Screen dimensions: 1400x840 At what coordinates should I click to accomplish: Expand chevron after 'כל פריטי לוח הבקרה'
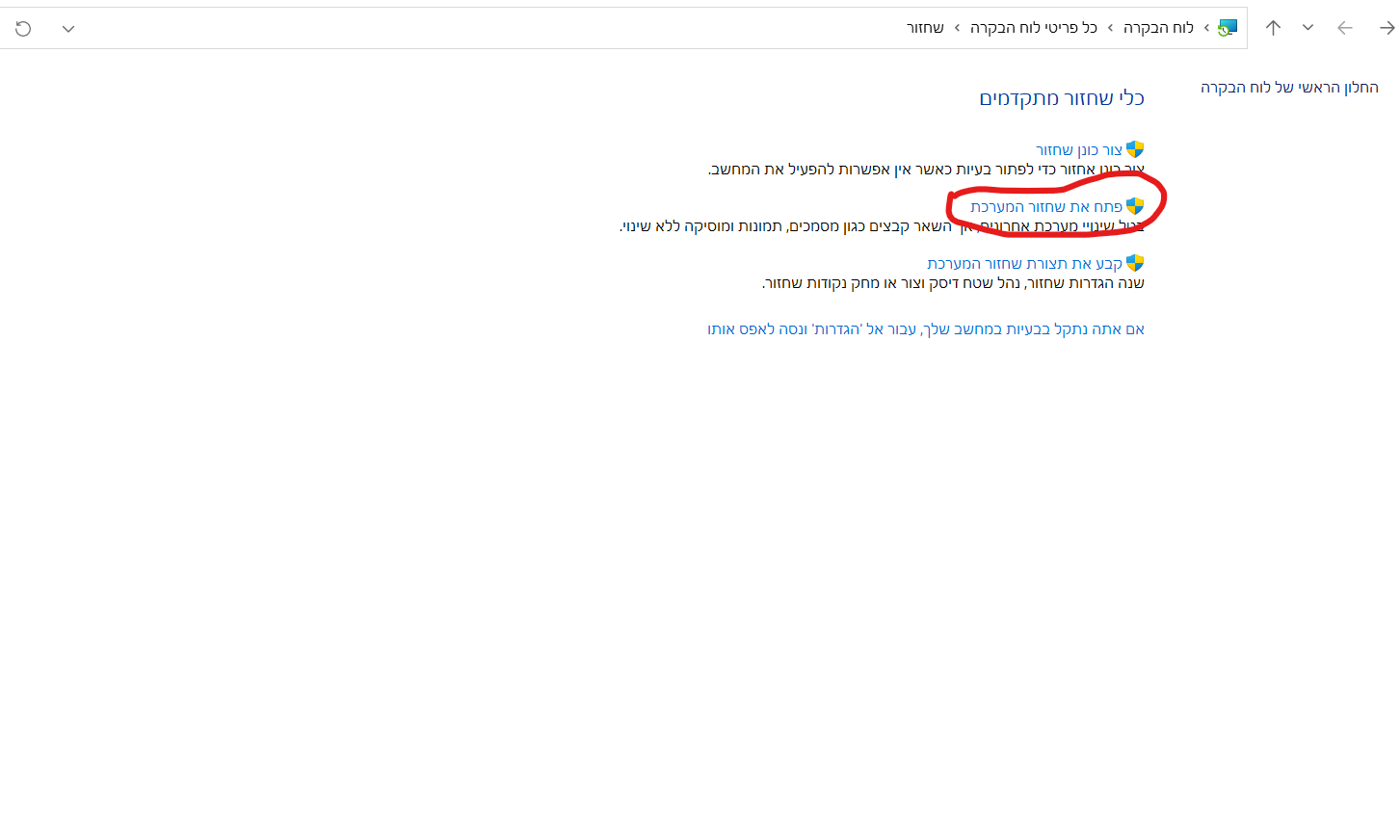[x=957, y=28]
